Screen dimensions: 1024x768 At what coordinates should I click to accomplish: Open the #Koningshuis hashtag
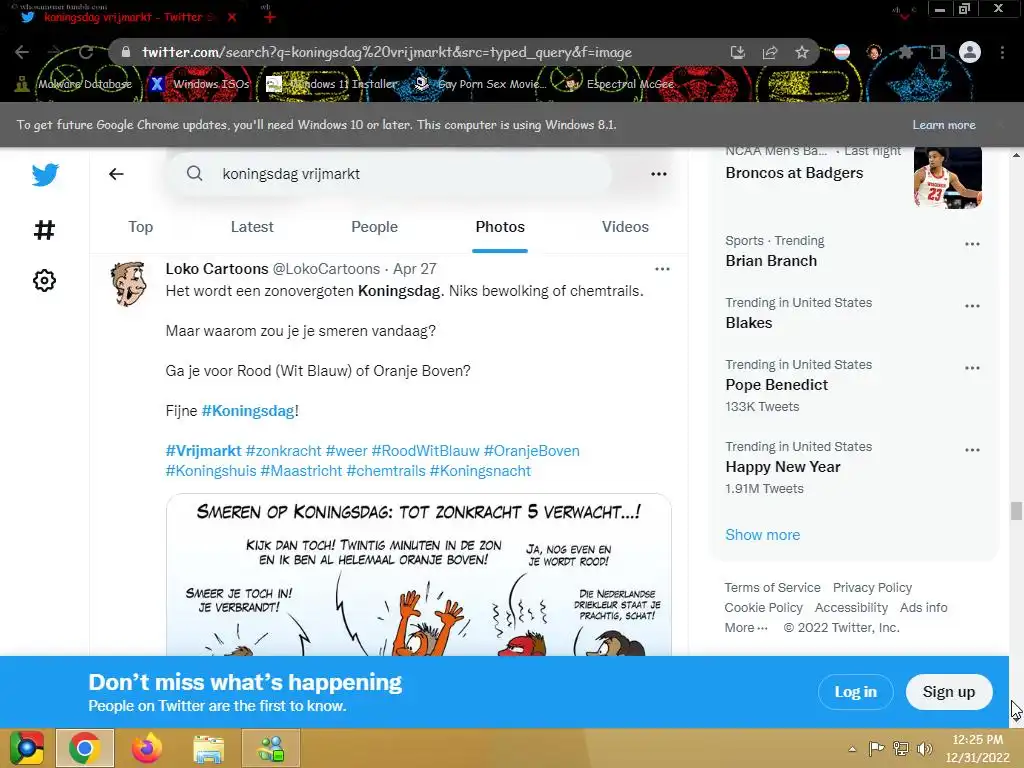pos(211,471)
